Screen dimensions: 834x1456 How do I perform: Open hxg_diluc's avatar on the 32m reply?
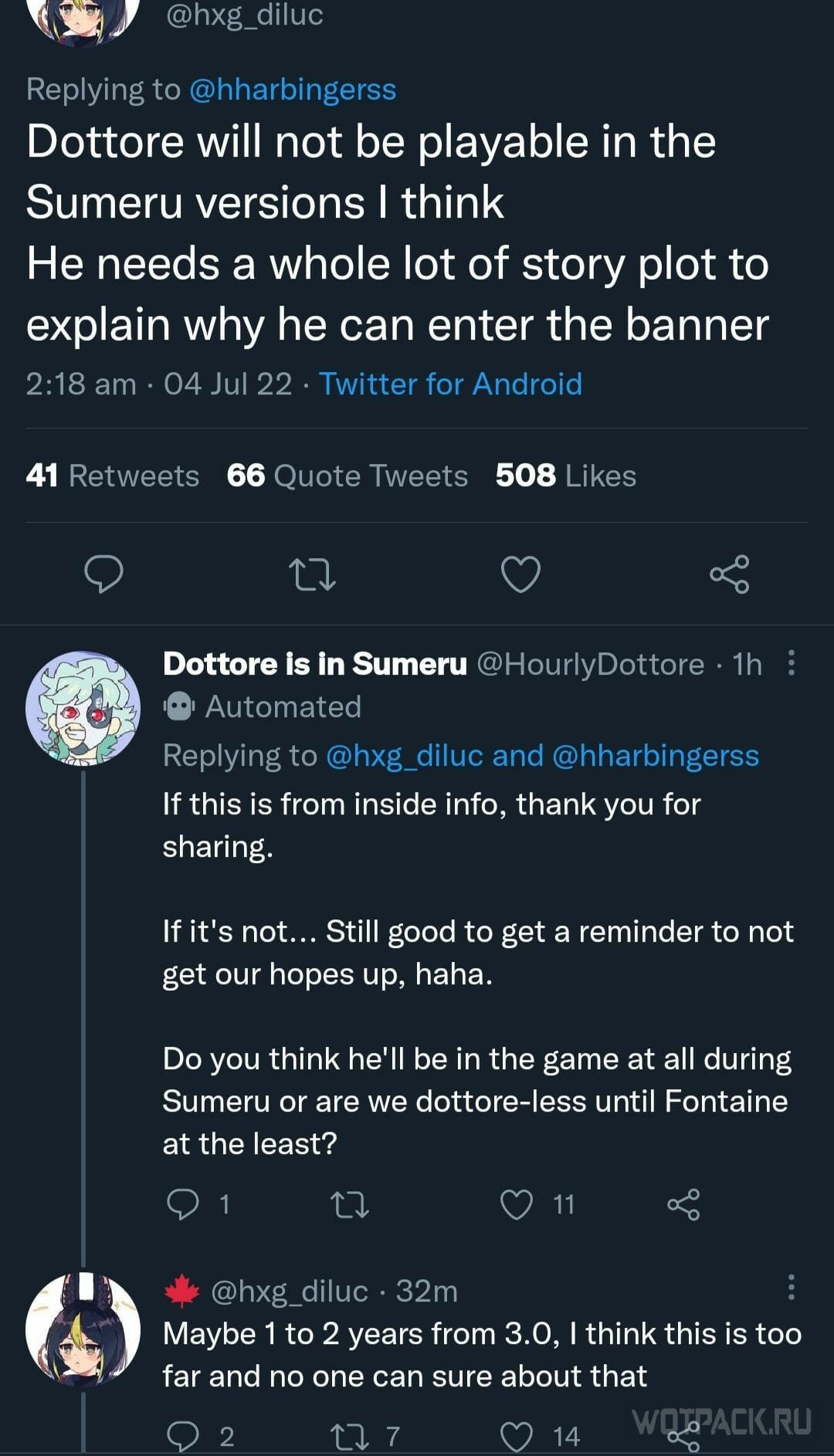point(83,1329)
